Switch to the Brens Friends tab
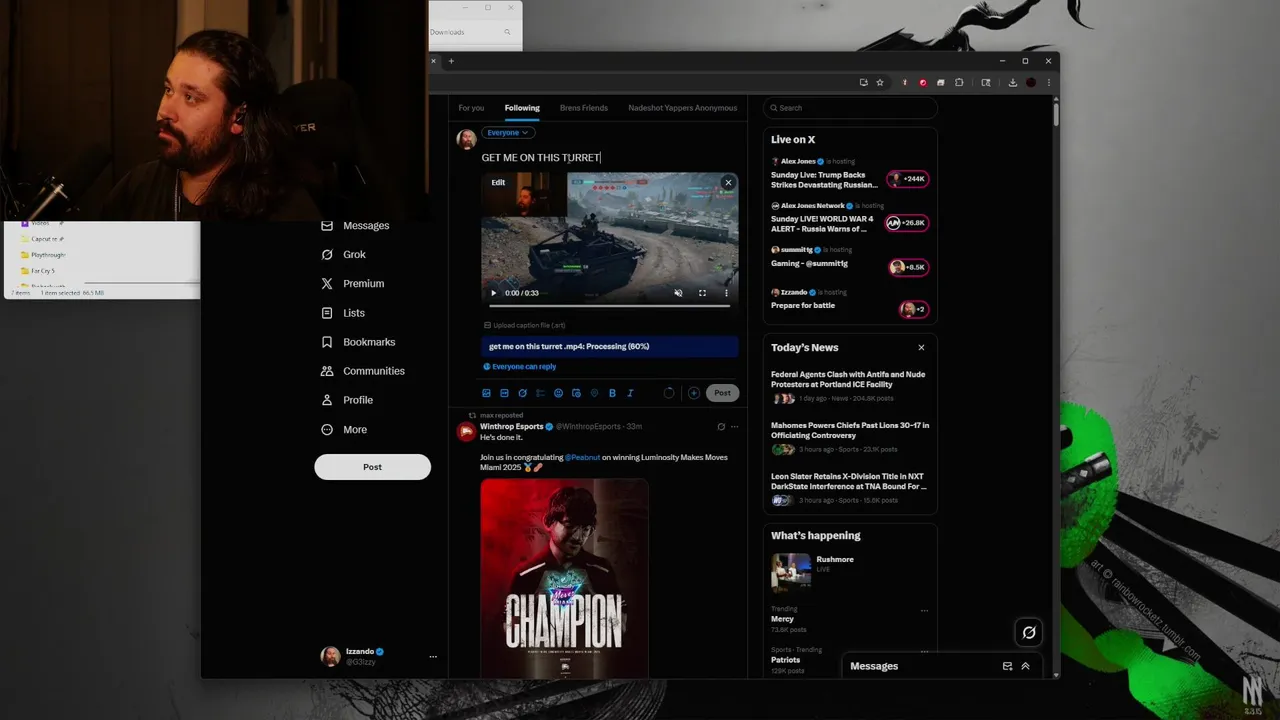 pos(584,108)
